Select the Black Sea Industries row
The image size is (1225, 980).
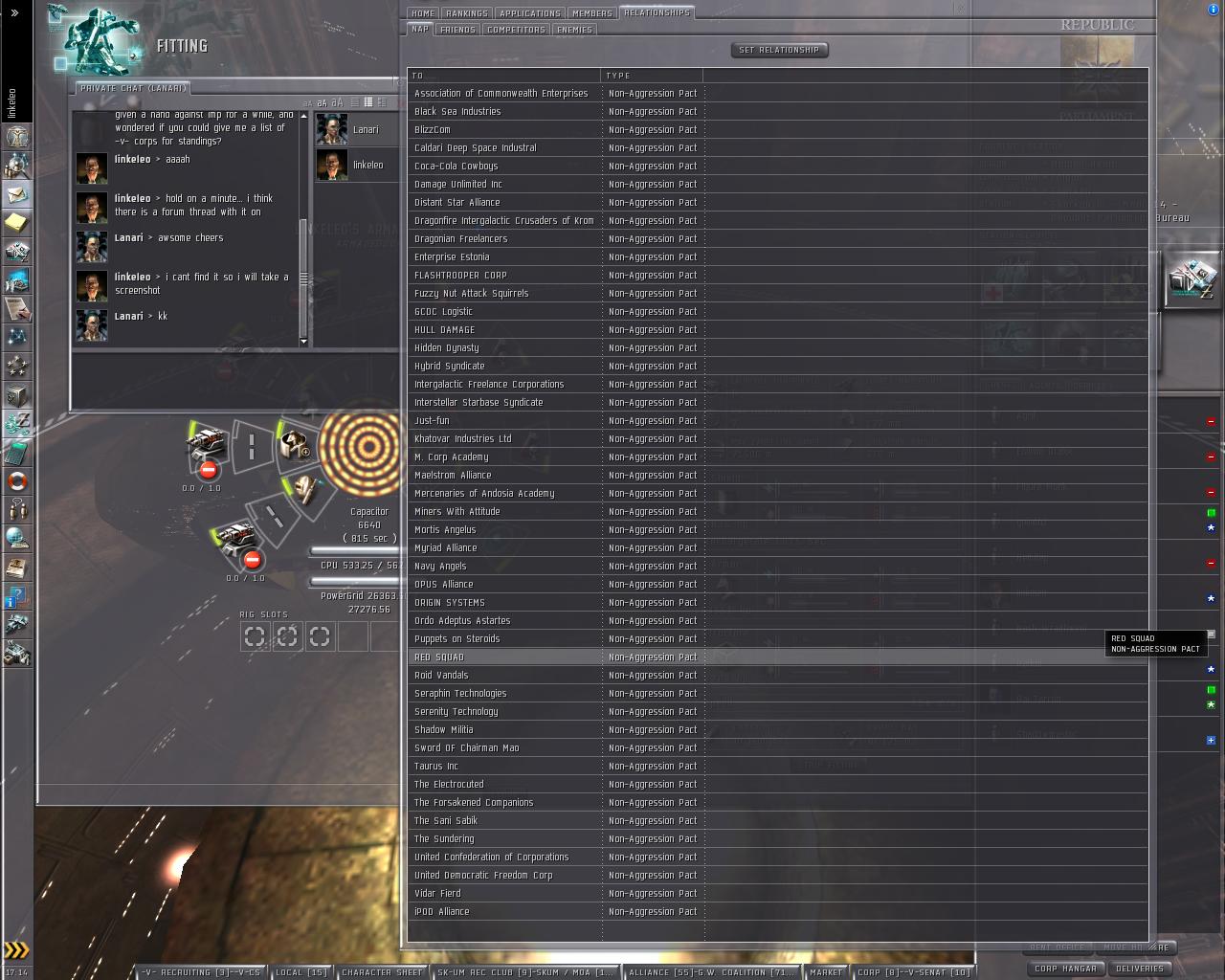click(777, 112)
